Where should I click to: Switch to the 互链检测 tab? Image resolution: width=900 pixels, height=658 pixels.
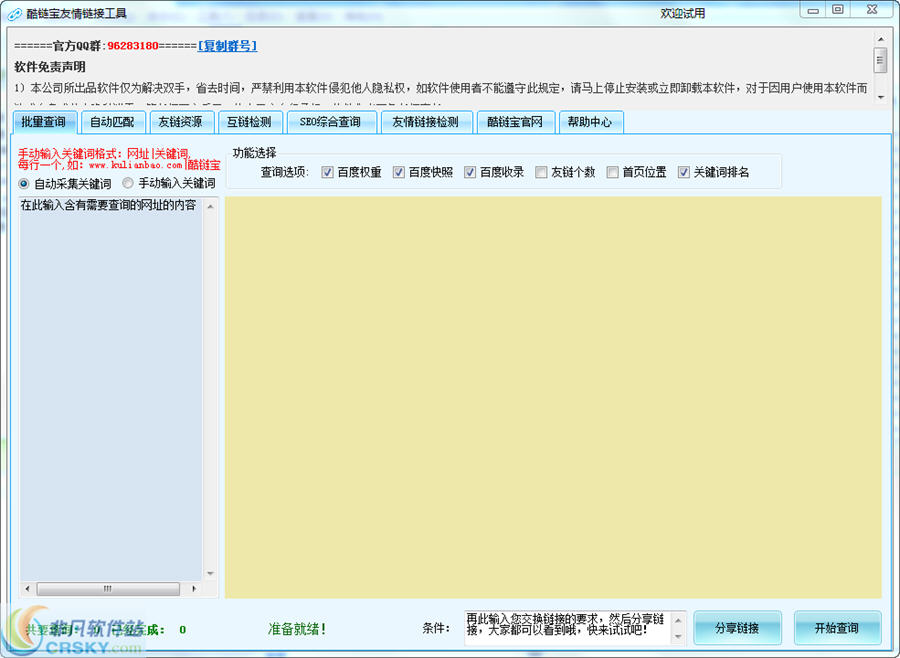[x=249, y=122]
